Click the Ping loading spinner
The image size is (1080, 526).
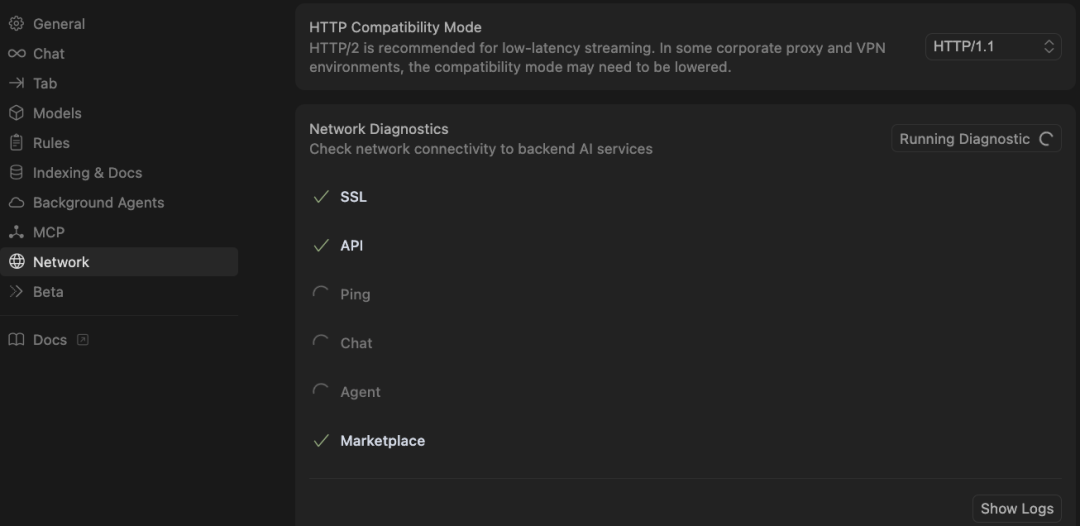pyautogui.click(x=321, y=294)
